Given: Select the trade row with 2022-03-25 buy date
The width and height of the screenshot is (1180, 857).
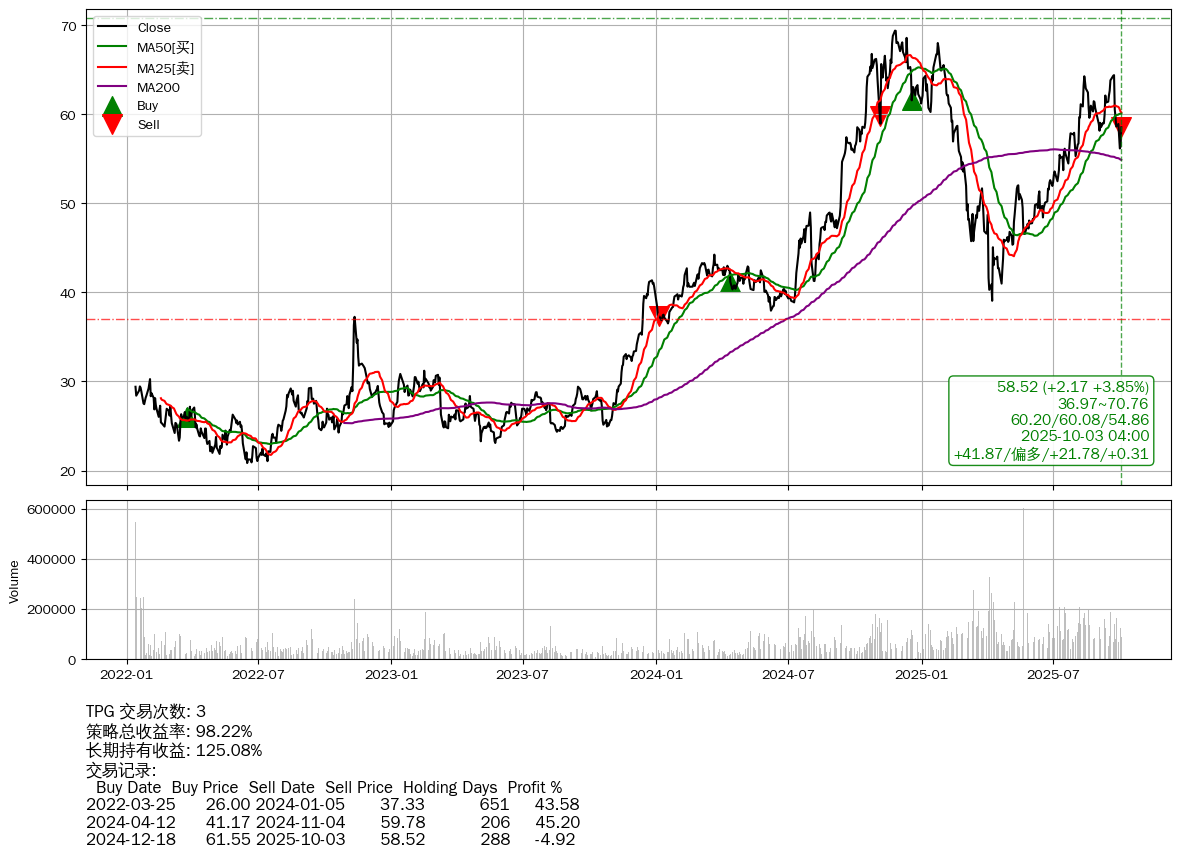Looking at the screenshot, I should coord(332,804).
